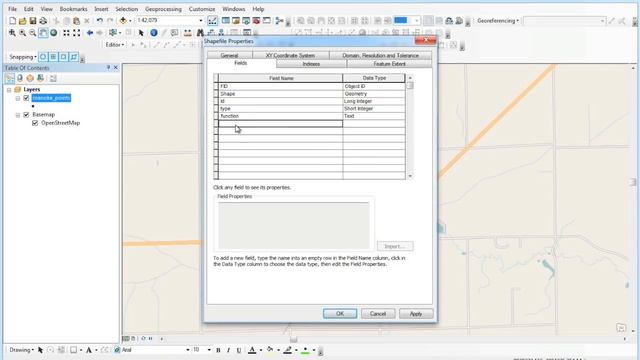This screenshot has width=640, height=360.
Task: Switch to List By Drawing Order view
Action: click(10, 78)
